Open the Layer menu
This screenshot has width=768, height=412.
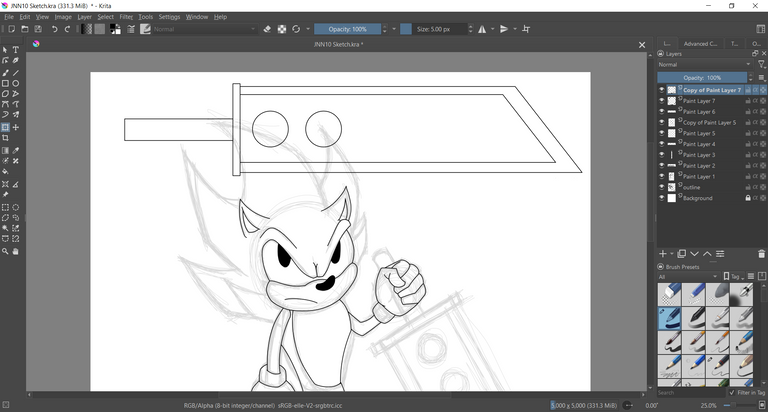pos(84,17)
